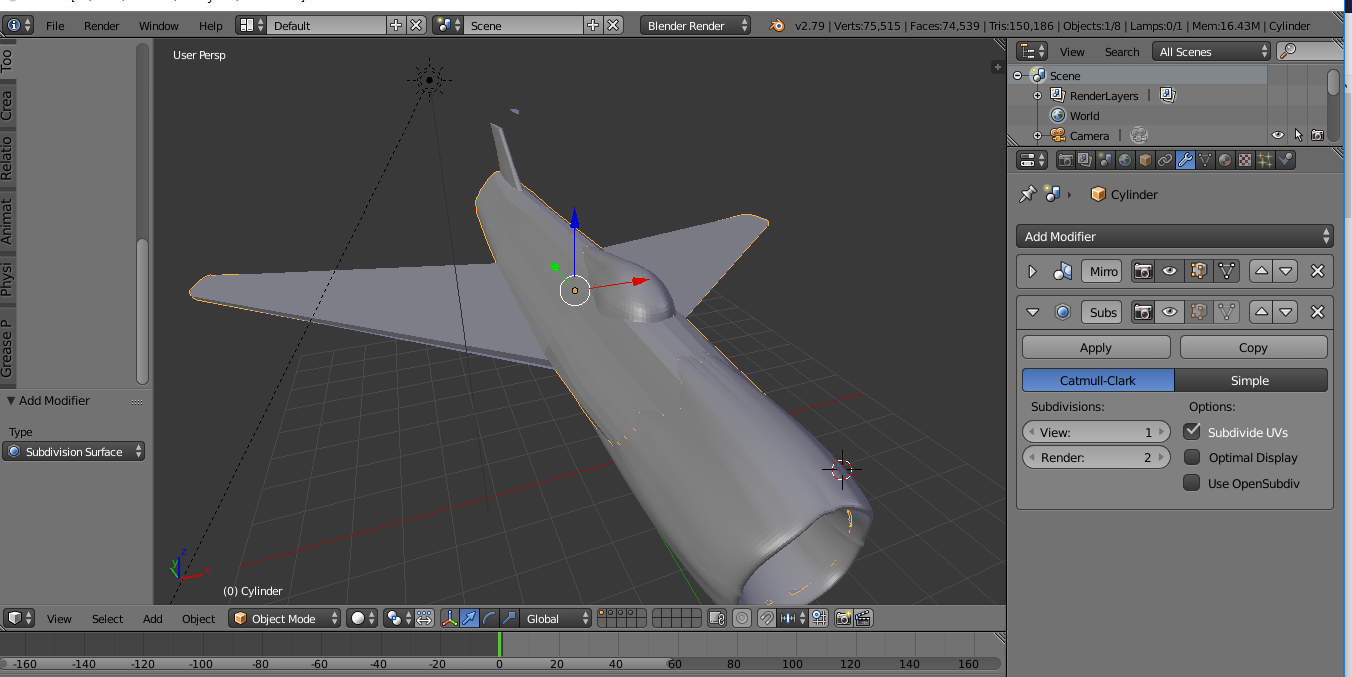Toggle Camera visibility eye in outliner
The image size is (1352, 677).
tap(1277, 135)
